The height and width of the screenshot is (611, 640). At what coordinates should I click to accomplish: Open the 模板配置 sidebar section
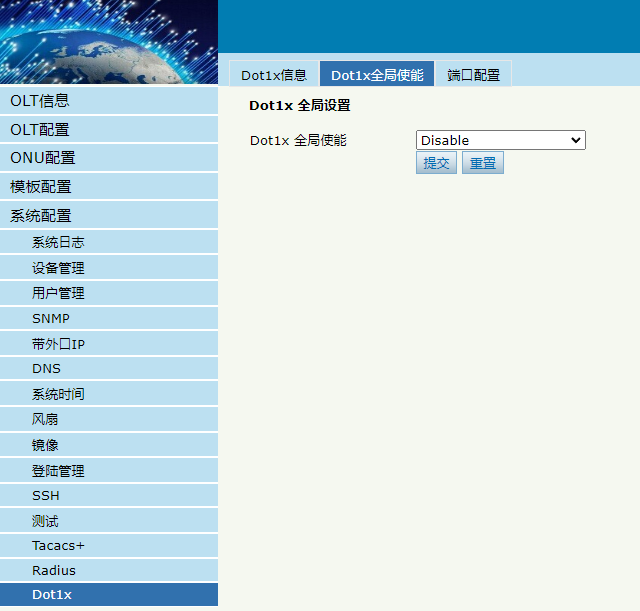(109, 187)
